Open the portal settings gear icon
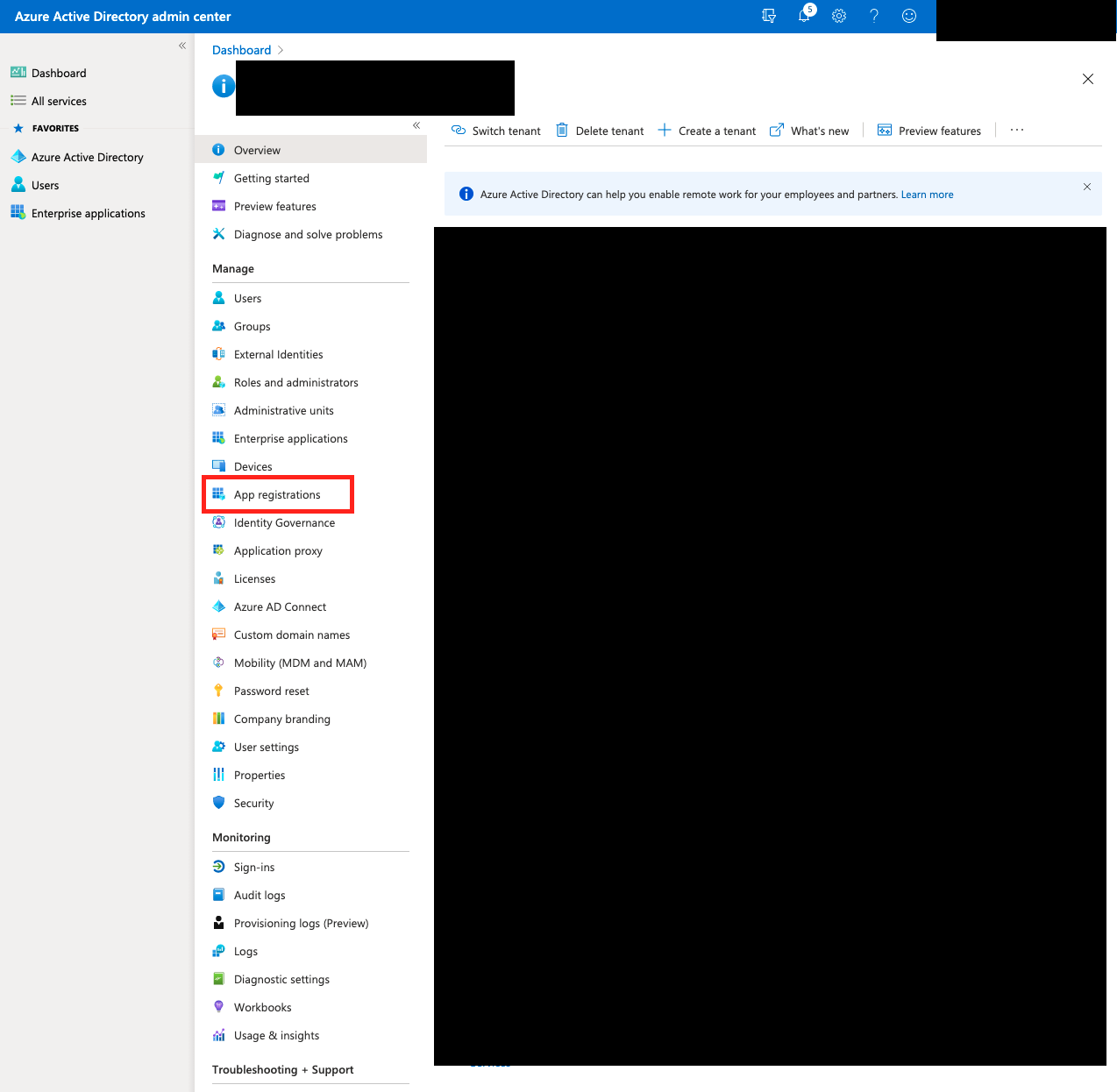The width and height of the screenshot is (1117, 1092). (839, 16)
